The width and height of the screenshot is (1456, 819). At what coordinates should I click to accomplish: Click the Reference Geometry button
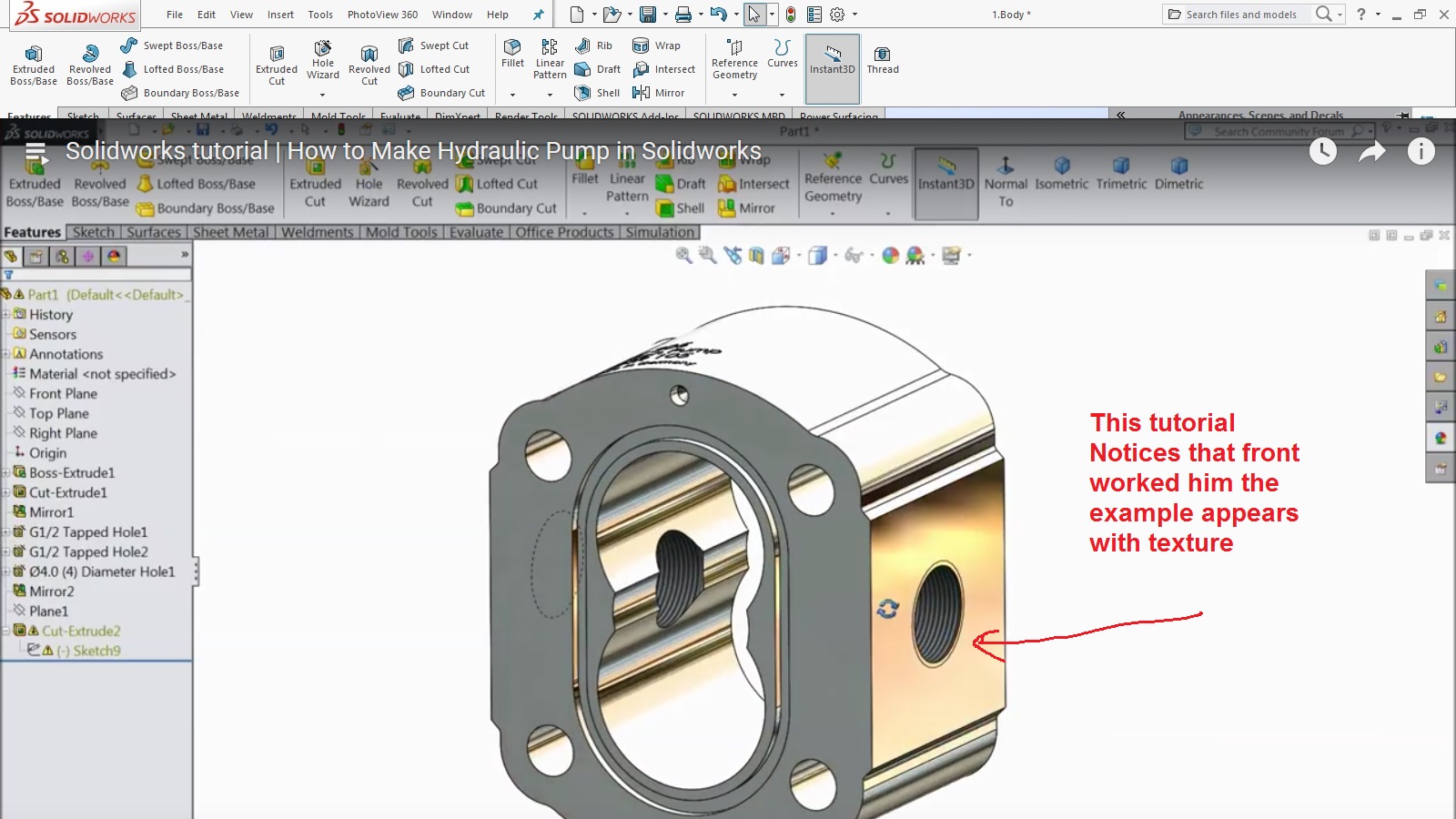coord(733,62)
